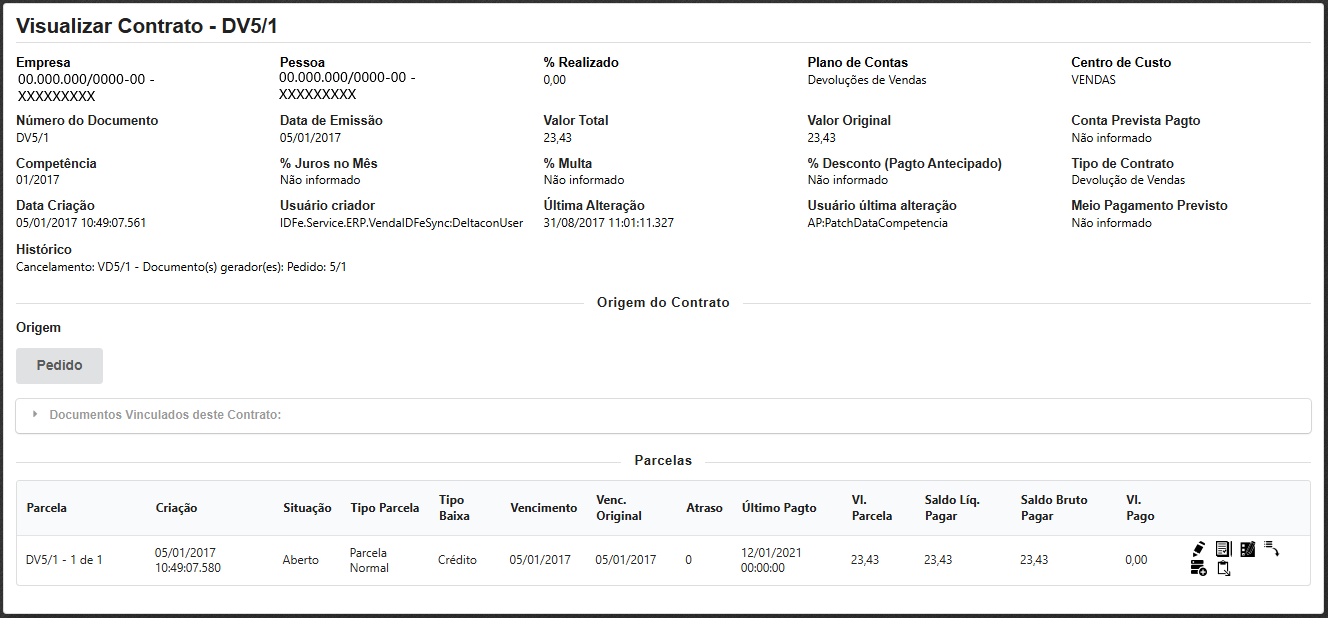Image resolution: width=1328 pixels, height=618 pixels.
Task: Click the Tipo Parcela column header
Action: coord(385,508)
